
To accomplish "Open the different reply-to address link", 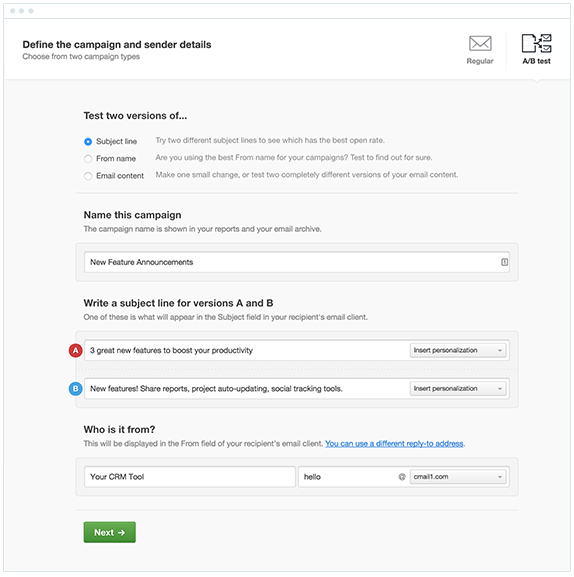I will click(394, 444).
